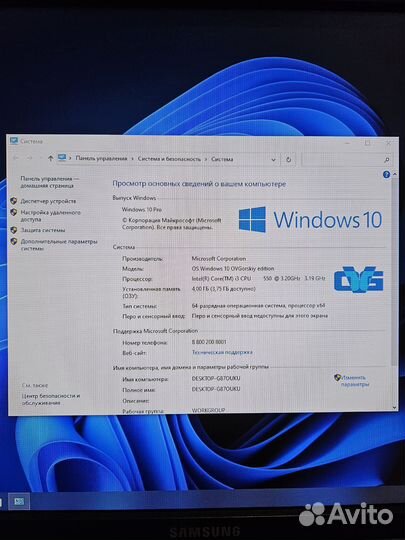Click the scroll up arrow below the help icon
The image size is (405, 540).
395,175
